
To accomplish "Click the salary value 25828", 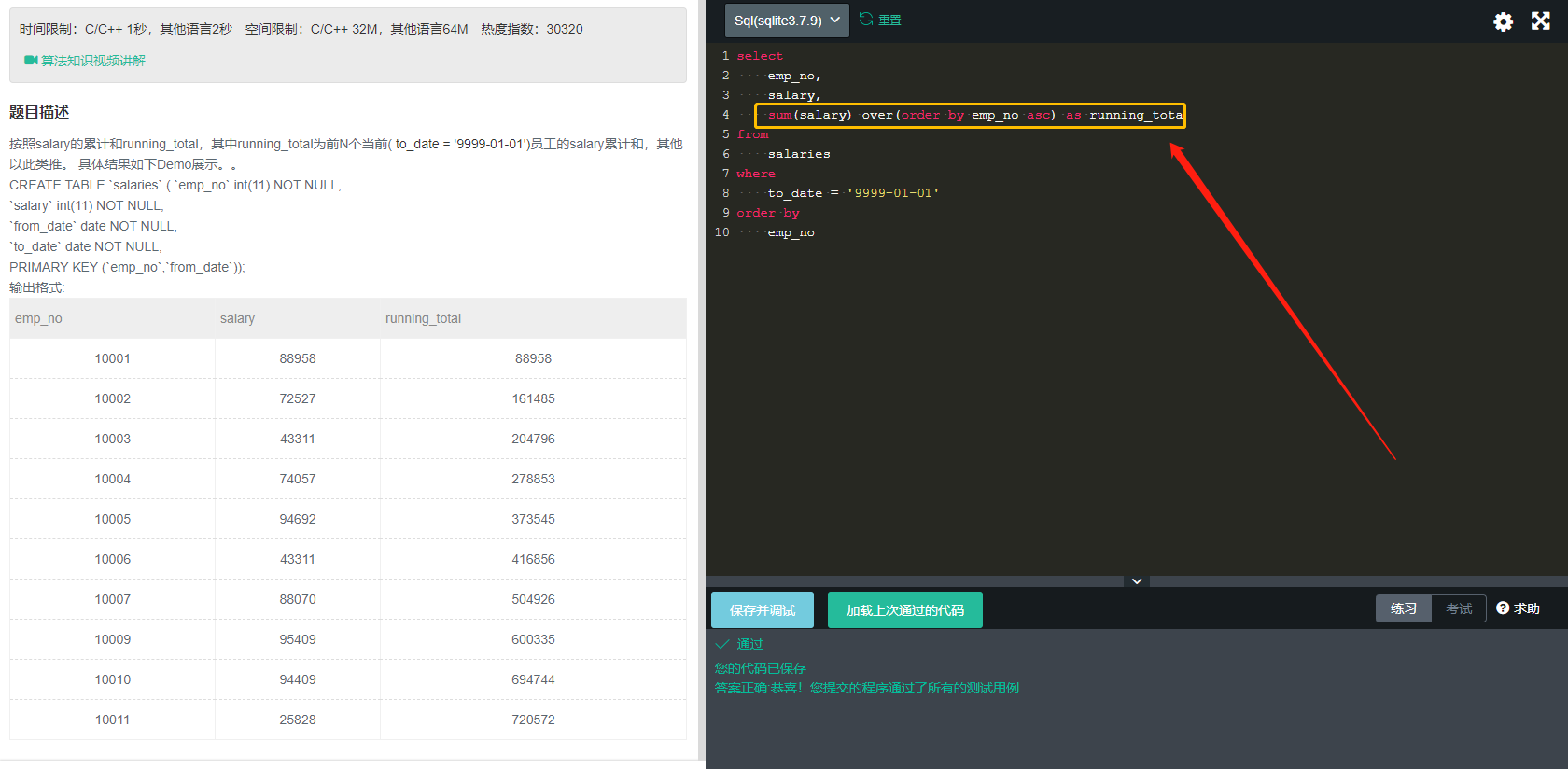I will tap(298, 720).
